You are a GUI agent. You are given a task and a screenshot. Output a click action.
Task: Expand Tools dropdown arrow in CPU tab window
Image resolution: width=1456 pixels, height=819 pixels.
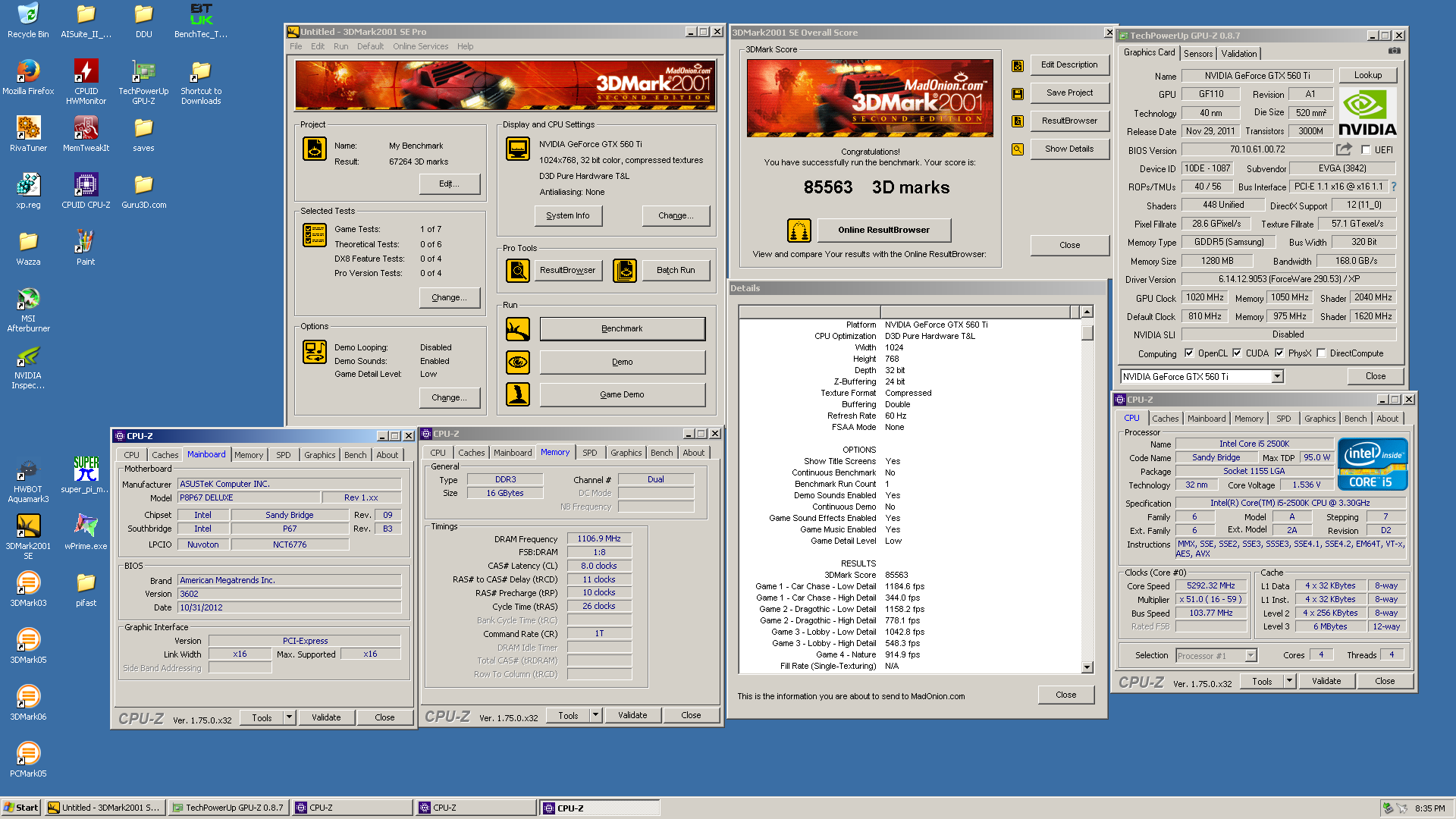pyautogui.click(x=1289, y=681)
